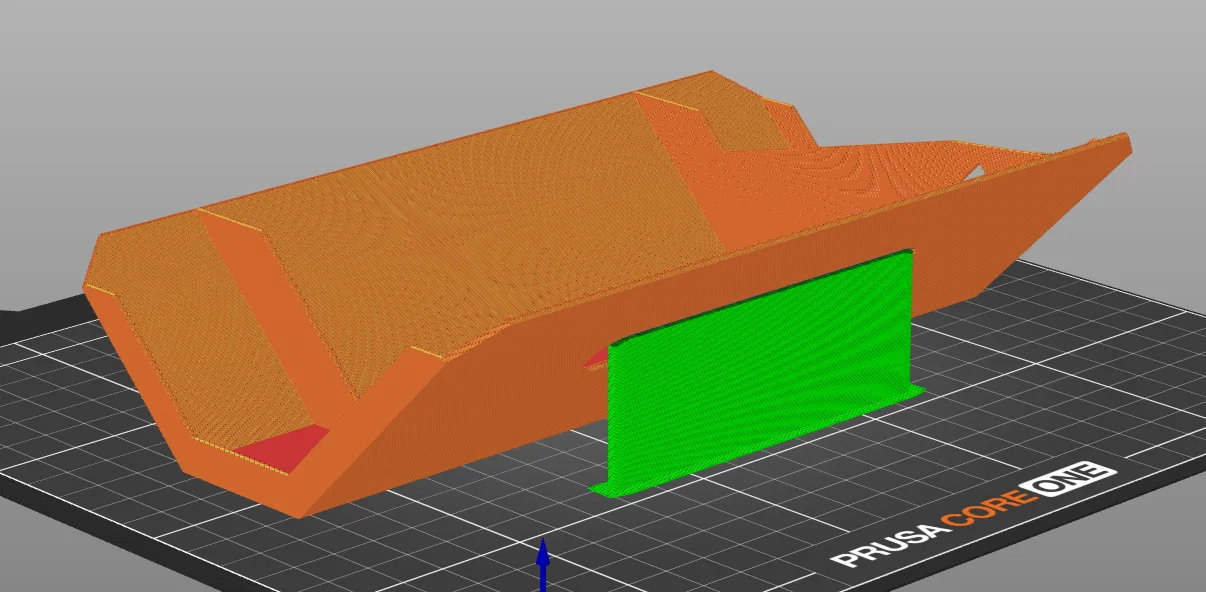Click the blue Z-axis arrow

(543, 565)
